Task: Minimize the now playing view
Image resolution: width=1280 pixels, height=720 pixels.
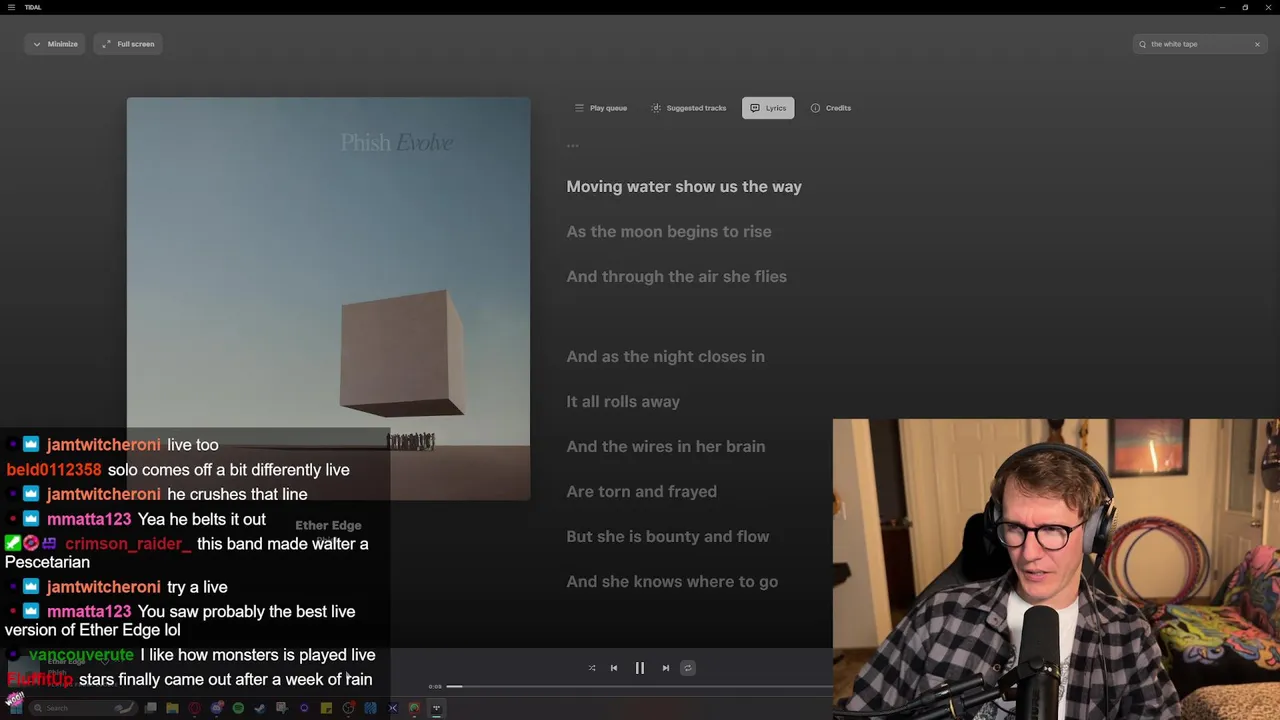Action: (x=55, y=44)
